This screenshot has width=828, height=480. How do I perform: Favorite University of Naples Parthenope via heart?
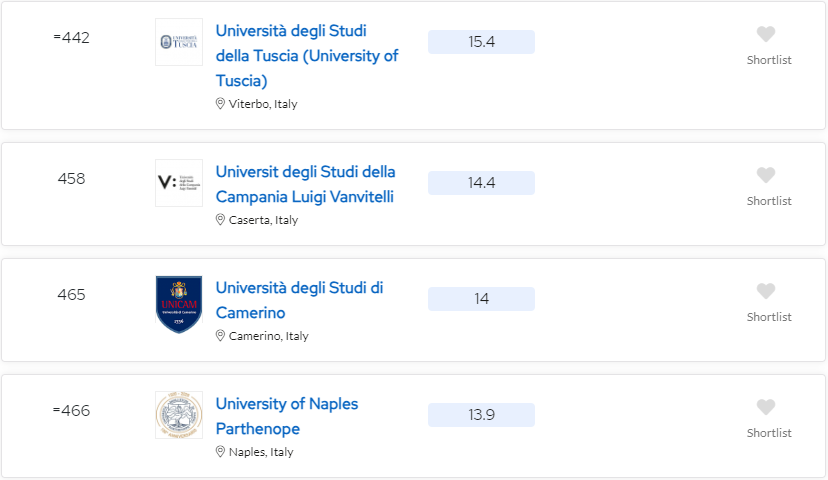(x=766, y=407)
